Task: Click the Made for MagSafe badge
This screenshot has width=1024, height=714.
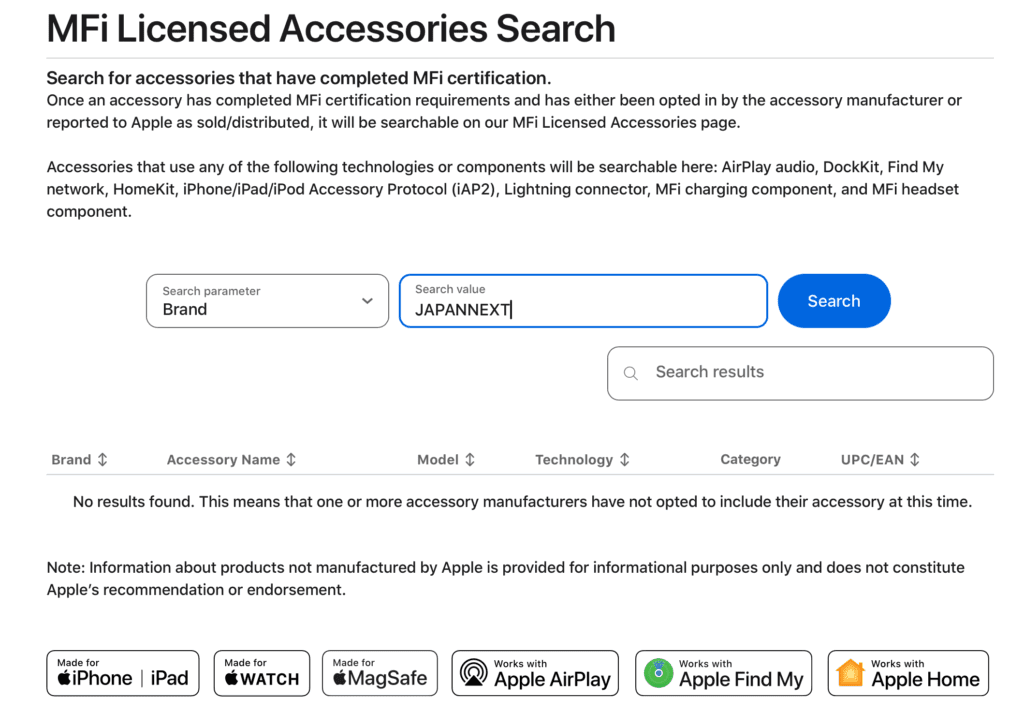Action: pyautogui.click(x=380, y=673)
